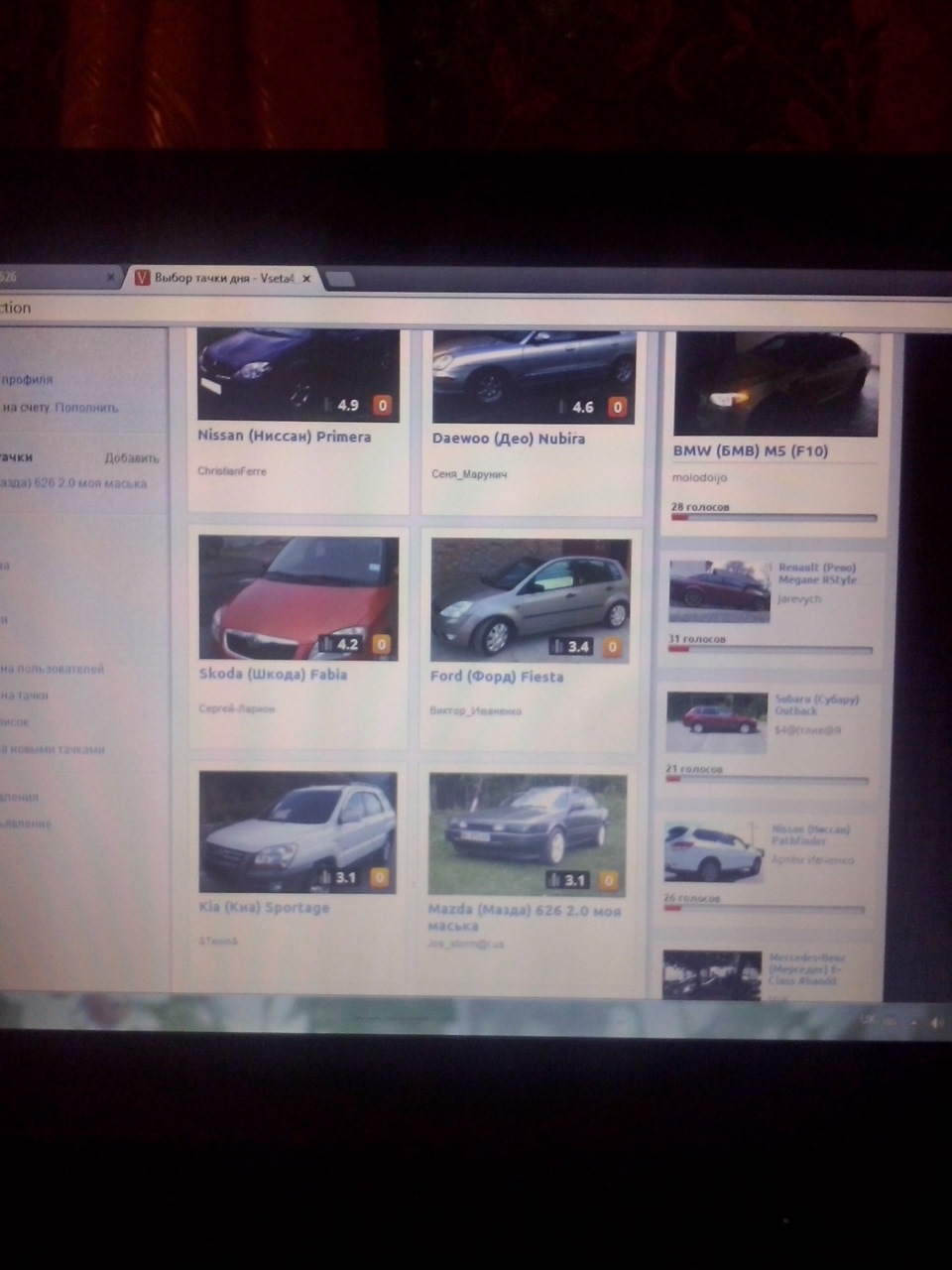
Task: Click the red Skoda Fabia photo
Action: [298, 597]
